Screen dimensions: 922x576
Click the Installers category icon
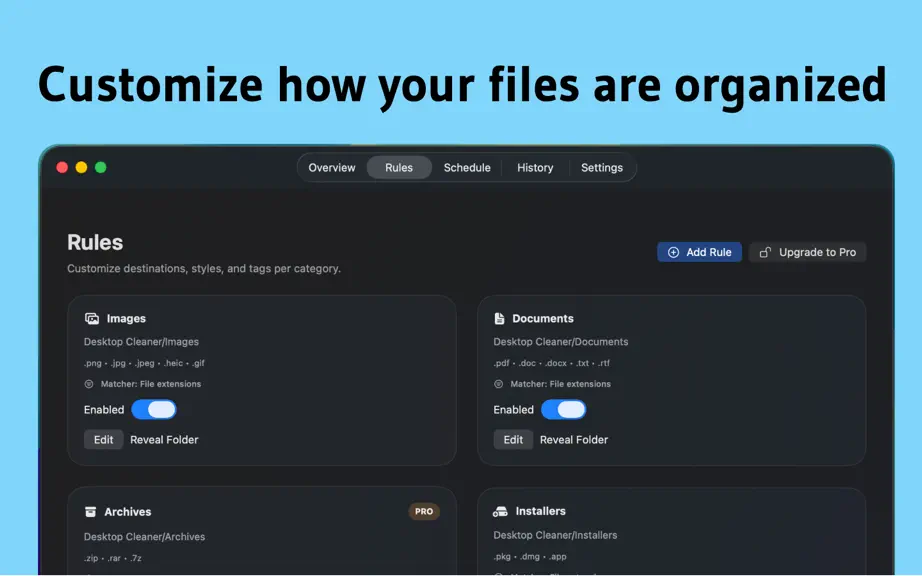500,511
